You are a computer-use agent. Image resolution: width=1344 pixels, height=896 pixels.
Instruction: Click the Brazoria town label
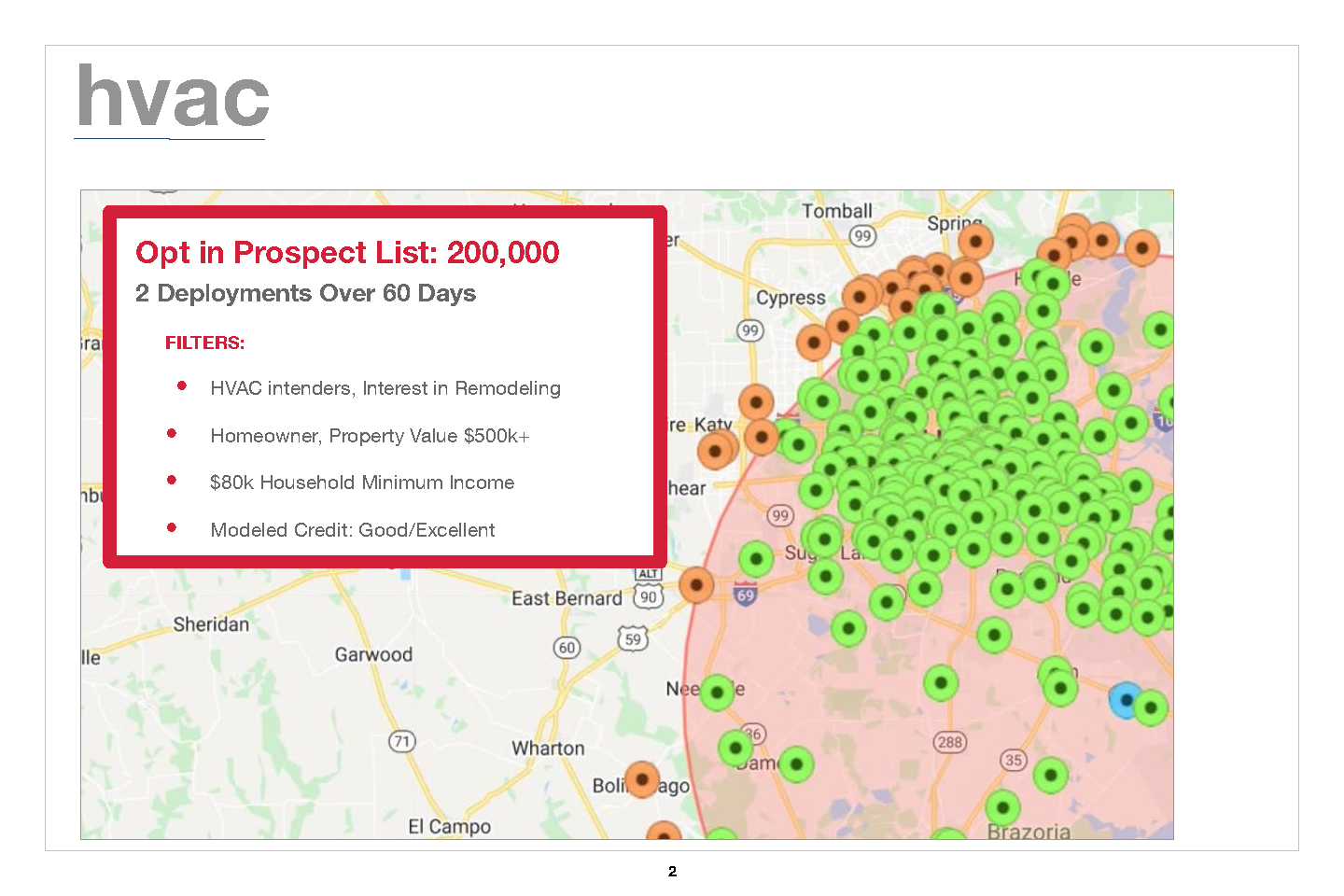click(x=1029, y=831)
